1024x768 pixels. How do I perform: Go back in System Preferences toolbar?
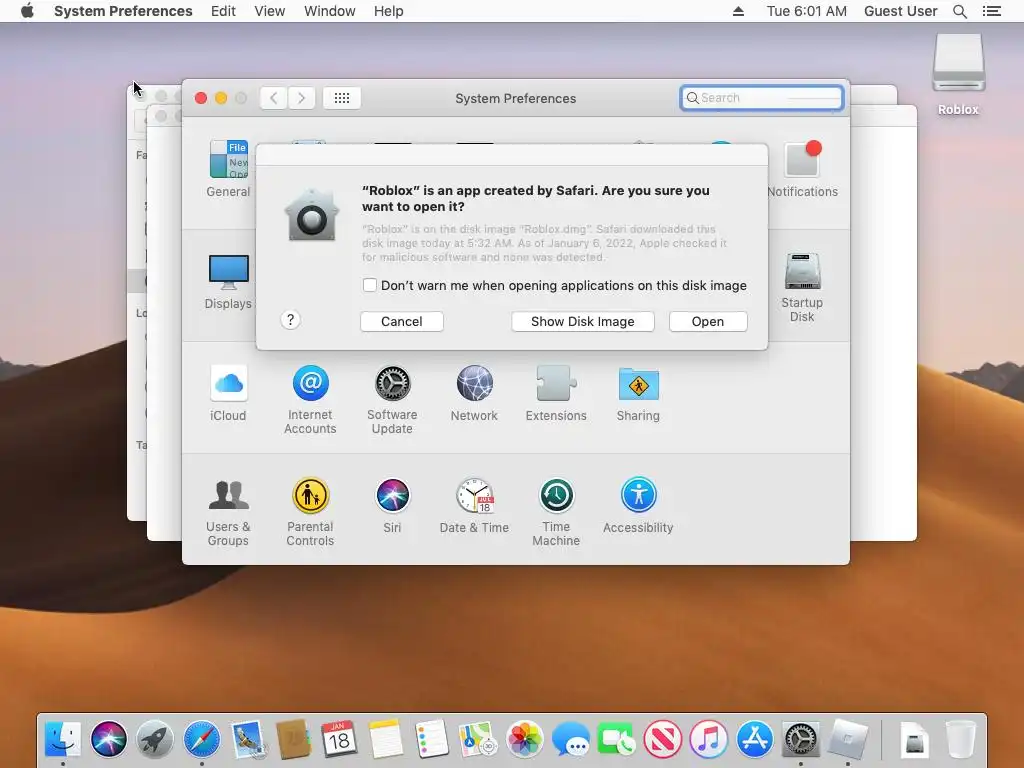274,98
